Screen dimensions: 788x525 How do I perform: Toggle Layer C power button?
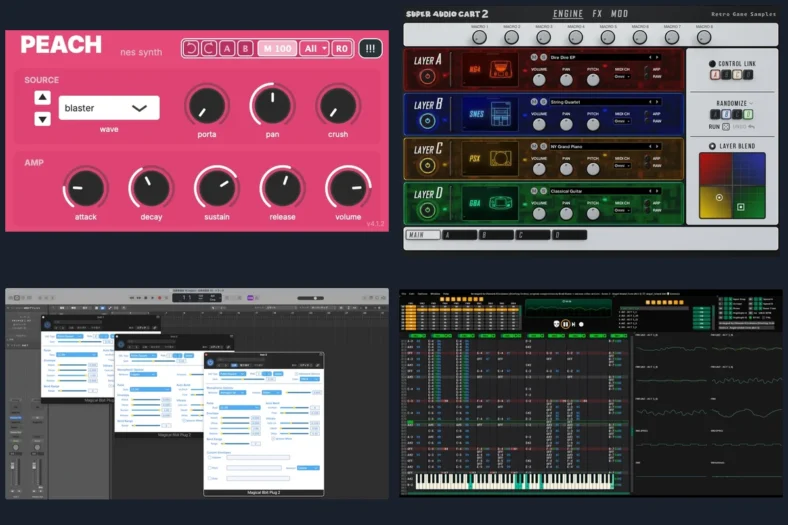tap(427, 165)
